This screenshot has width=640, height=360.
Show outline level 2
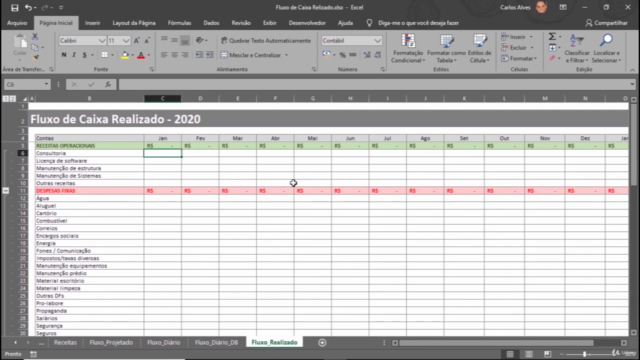[13, 99]
